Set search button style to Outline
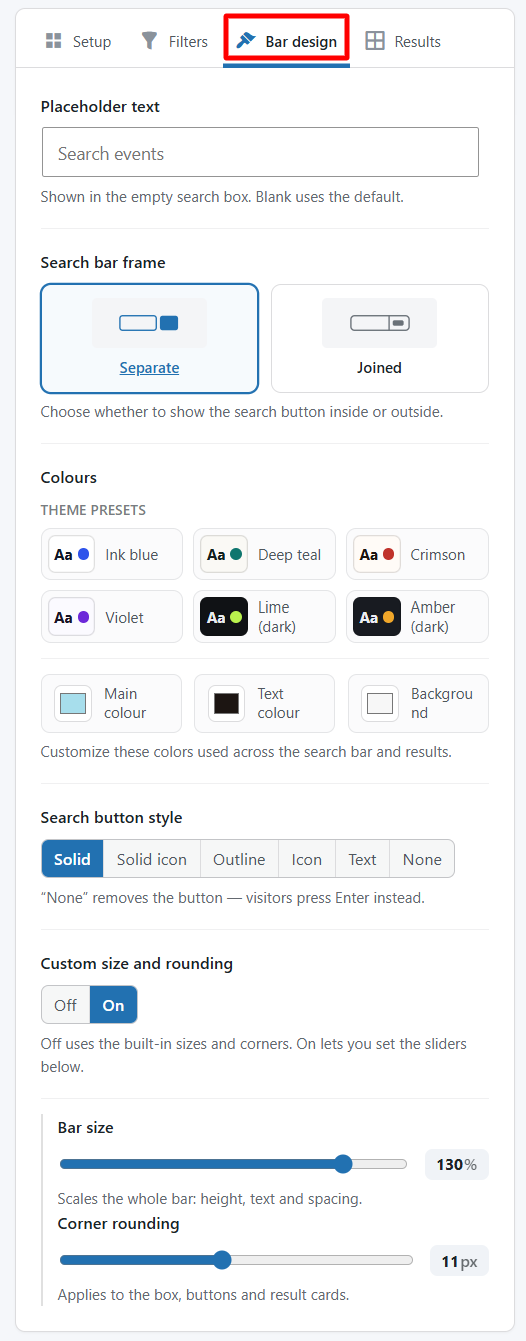The width and height of the screenshot is (526, 1341). pos(239,859)
